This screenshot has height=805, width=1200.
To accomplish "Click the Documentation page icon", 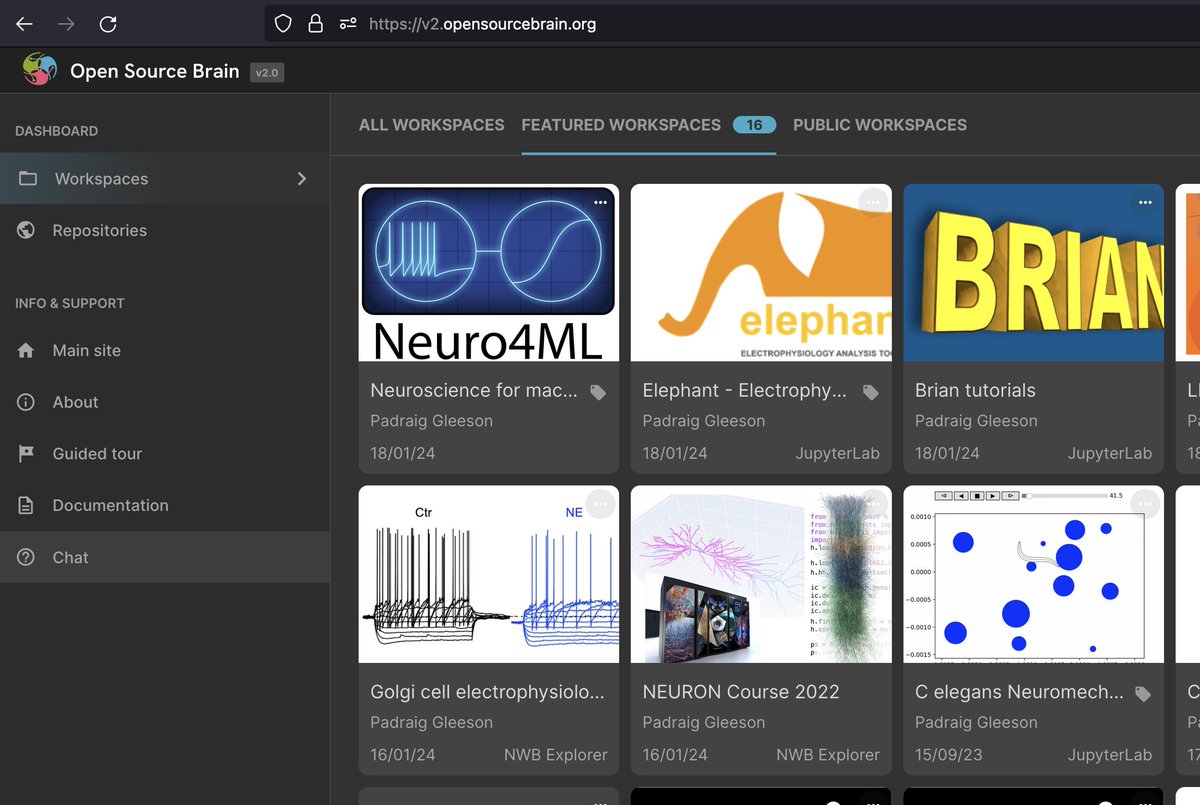I will [26, 505].
